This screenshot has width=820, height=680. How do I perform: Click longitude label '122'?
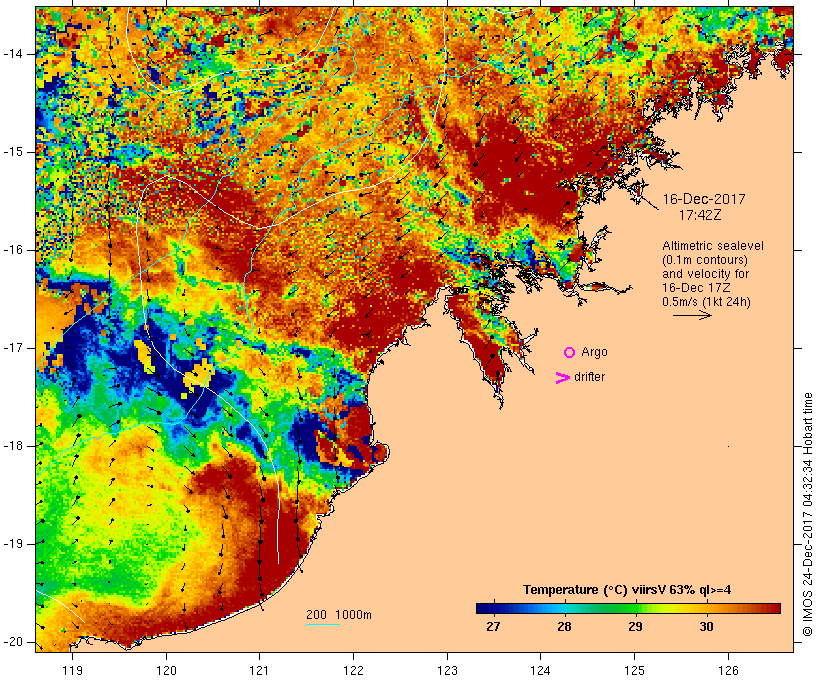(x=354, y=670)
